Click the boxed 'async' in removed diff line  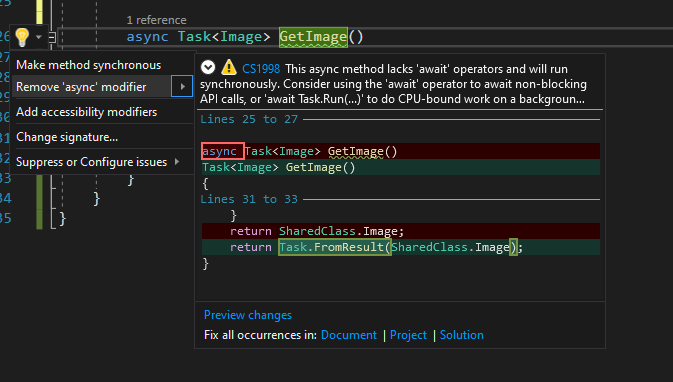[x=223, y=151]
